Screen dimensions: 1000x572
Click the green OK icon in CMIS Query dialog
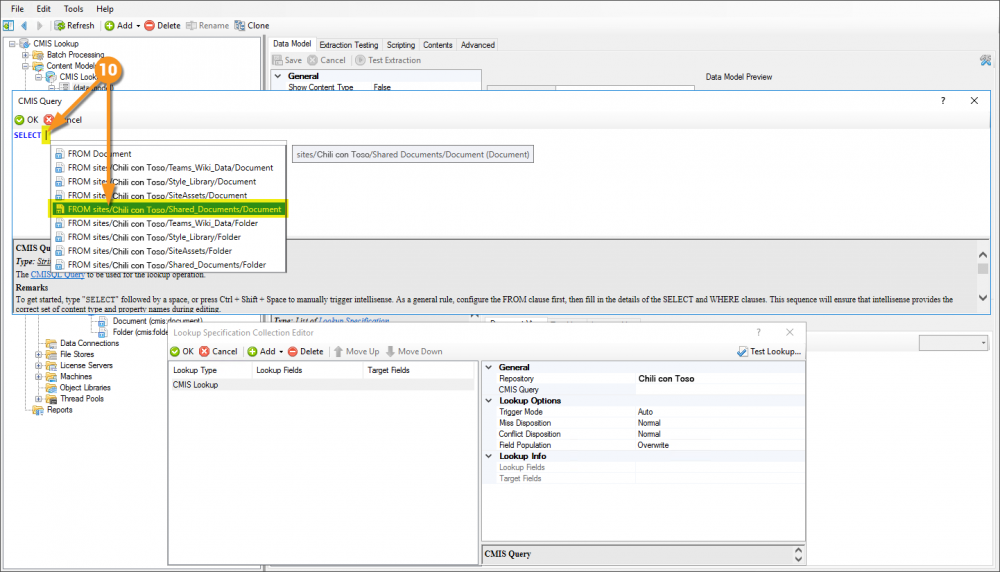pos(19,120)
